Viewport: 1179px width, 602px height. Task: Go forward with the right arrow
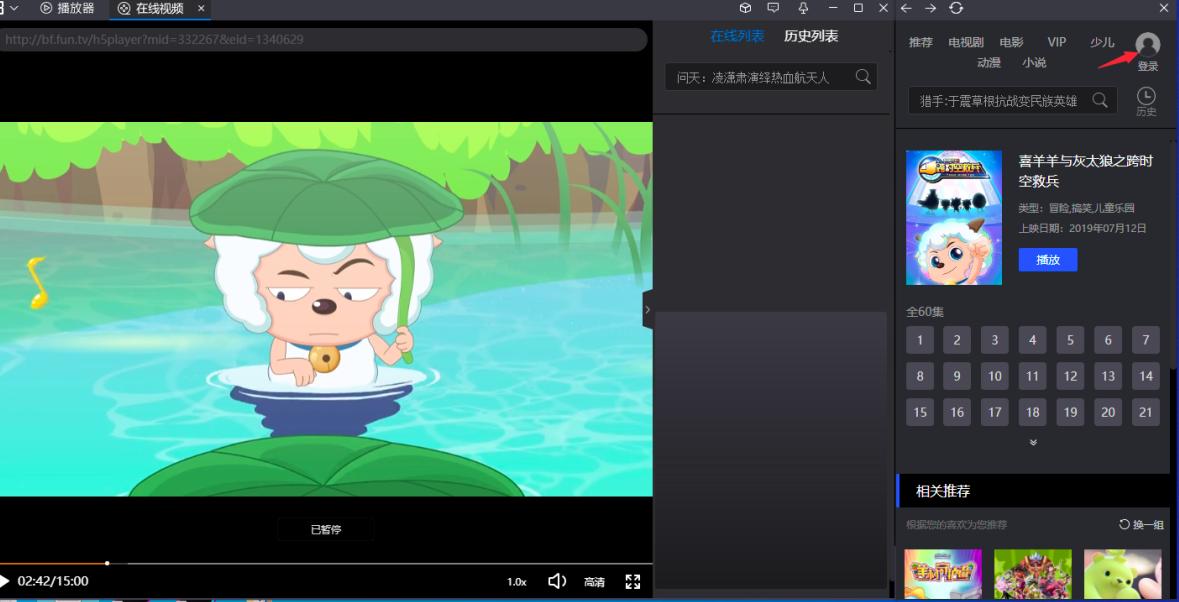pyautogui.click(x=931, y=8)
